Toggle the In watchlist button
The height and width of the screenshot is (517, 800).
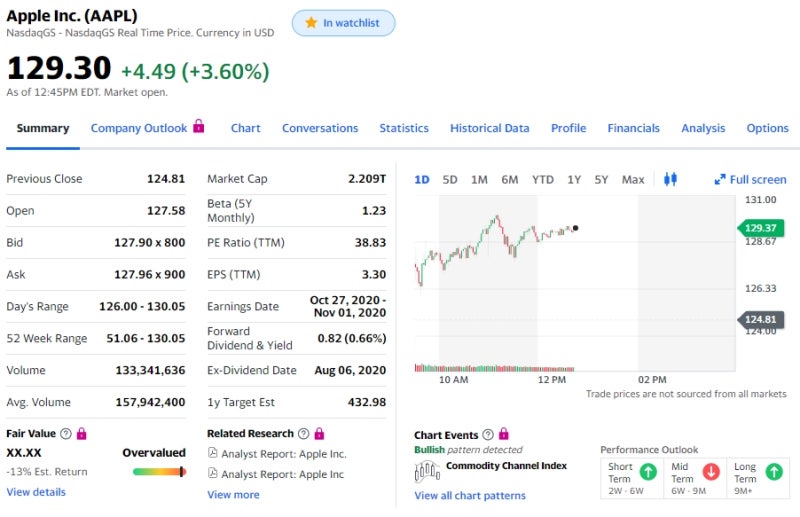click(343, 23)
